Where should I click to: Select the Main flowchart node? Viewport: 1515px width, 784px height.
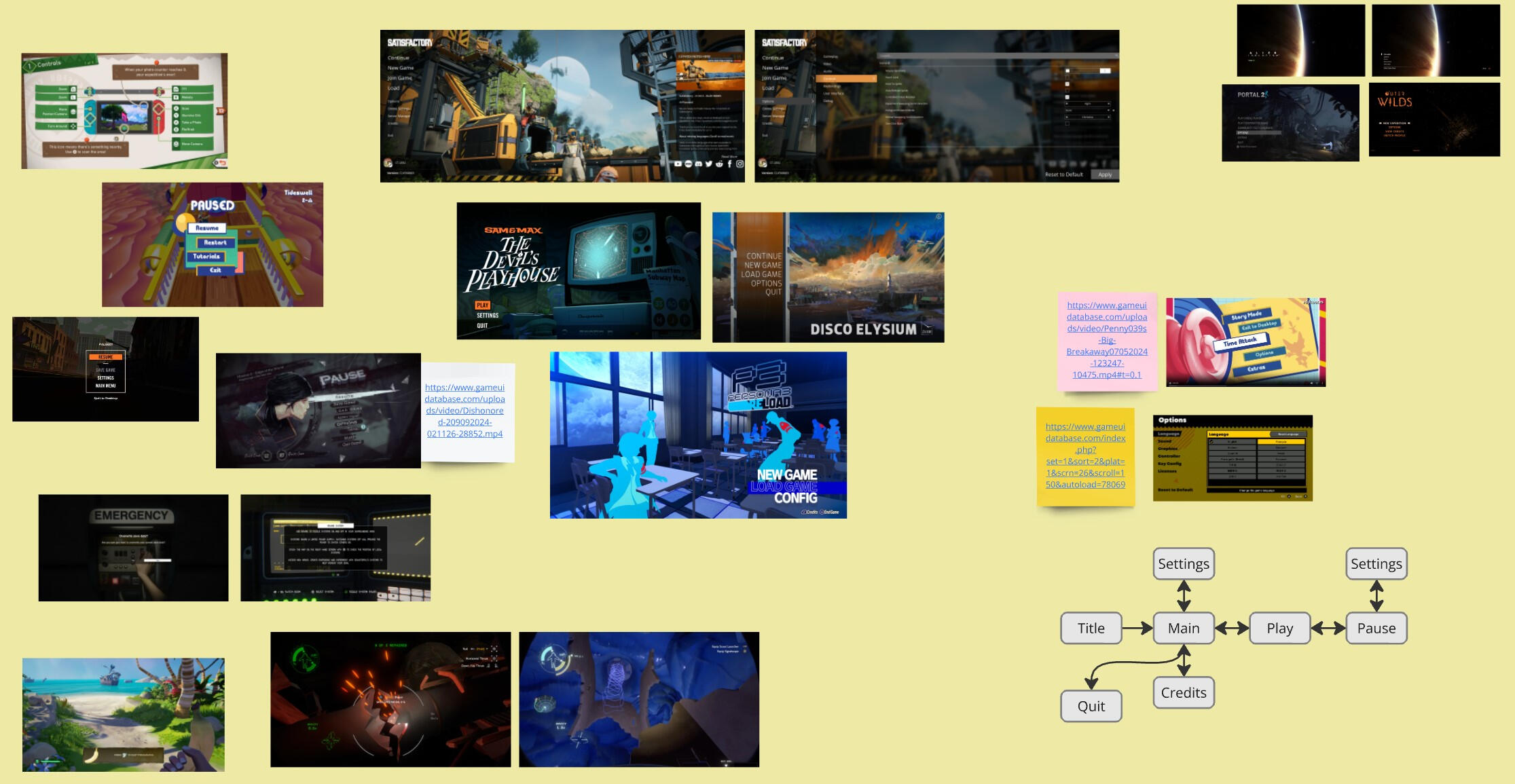[x=1183, y=629]
